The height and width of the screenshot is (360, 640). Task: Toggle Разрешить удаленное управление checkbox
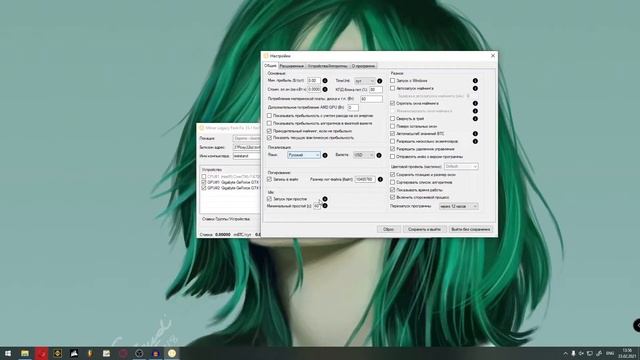click(x=392, y=149)
